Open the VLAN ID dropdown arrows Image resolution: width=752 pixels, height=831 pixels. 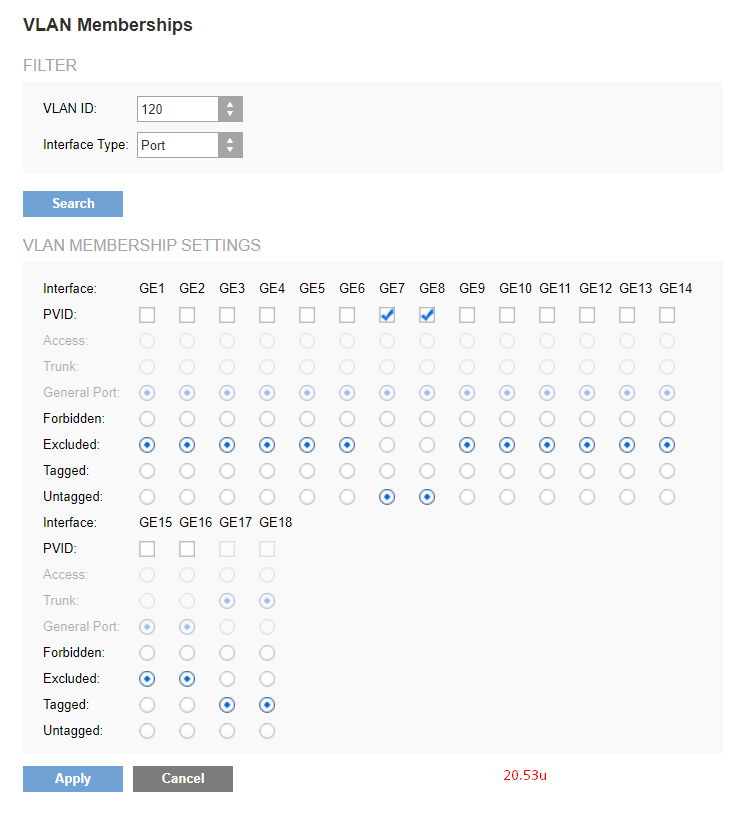click(x=230, y=109)
